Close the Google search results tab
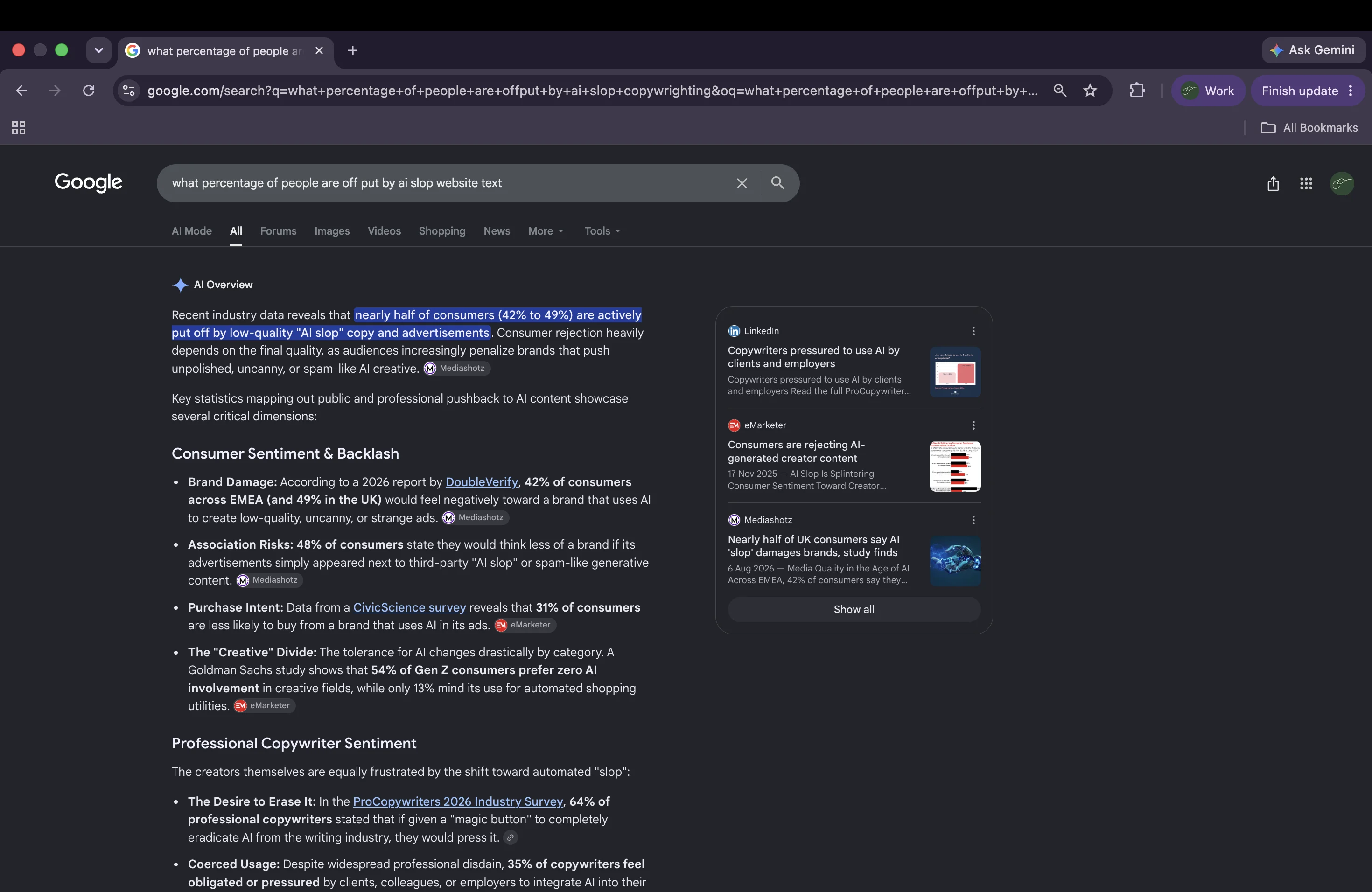The height and width of the screenshot is (892, 1372). 319,51
